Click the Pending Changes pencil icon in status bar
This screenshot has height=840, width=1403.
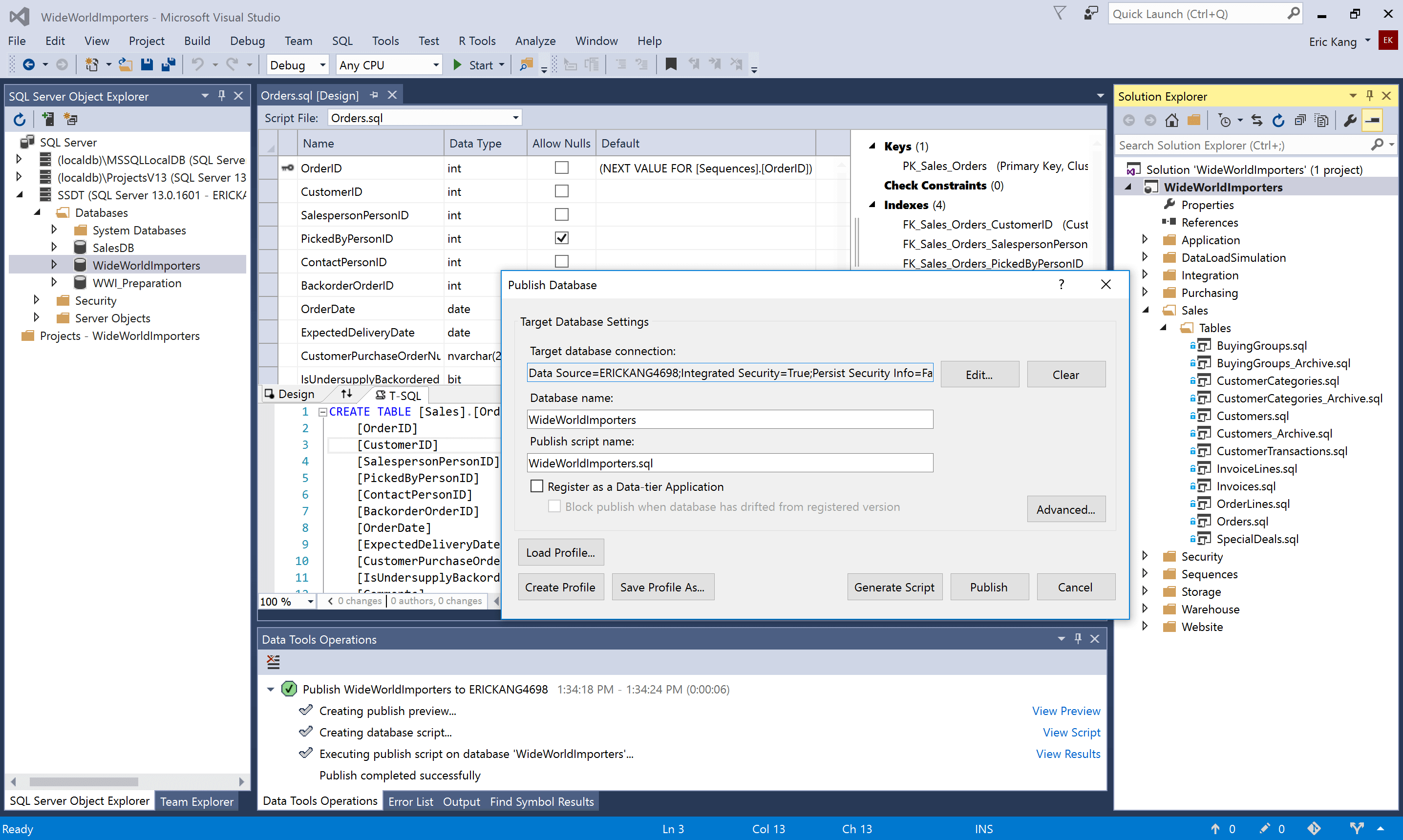1264,829
